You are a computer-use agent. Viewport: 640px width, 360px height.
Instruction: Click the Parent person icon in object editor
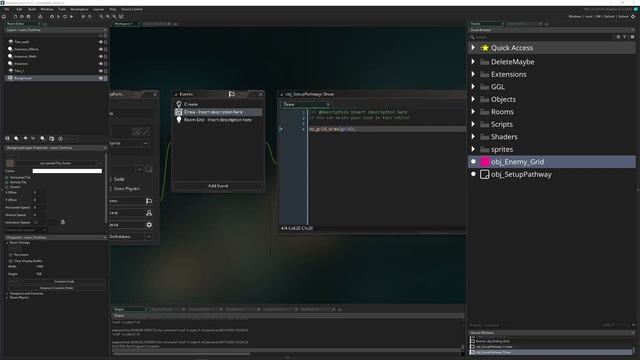149,213
